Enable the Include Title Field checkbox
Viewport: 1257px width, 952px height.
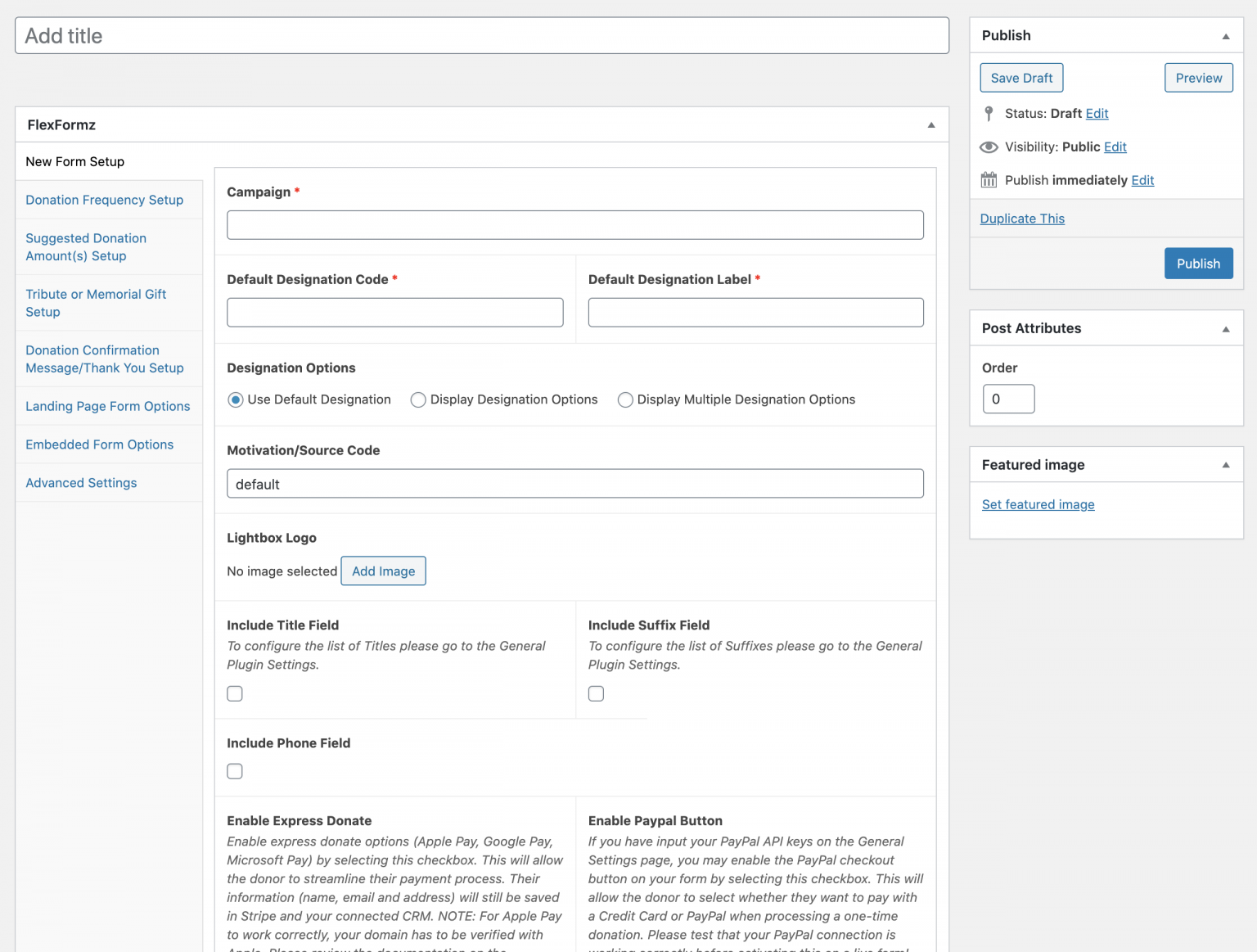point(235,693)
